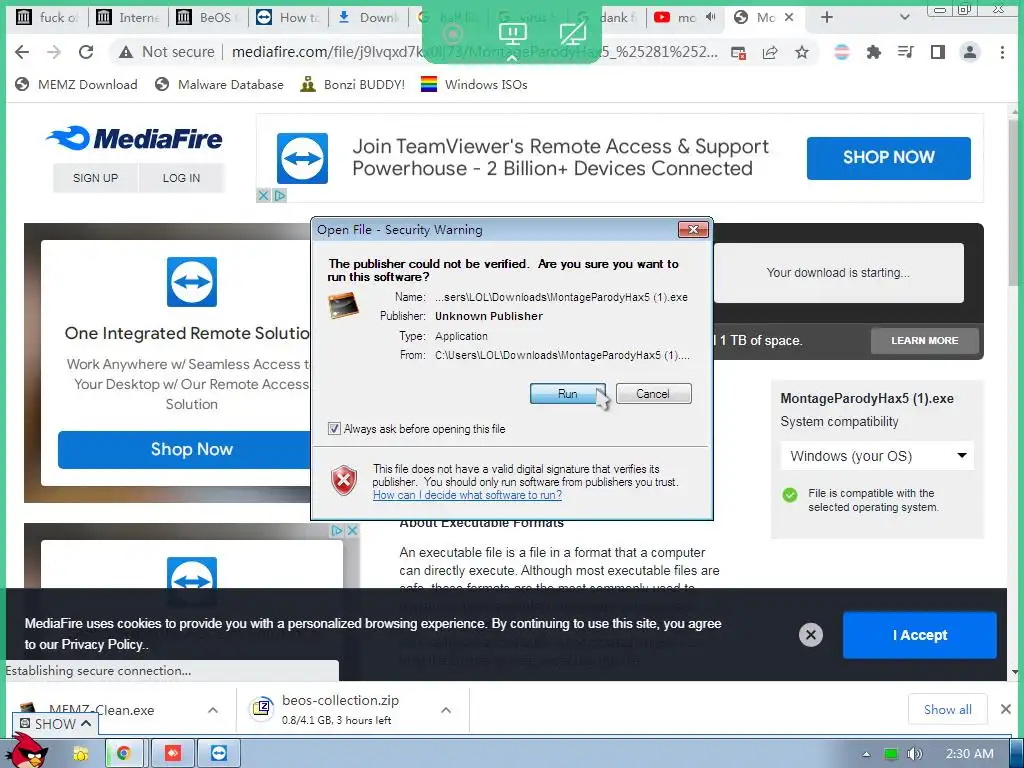Open the Bonzi BUDDY! bookmark

353,84
